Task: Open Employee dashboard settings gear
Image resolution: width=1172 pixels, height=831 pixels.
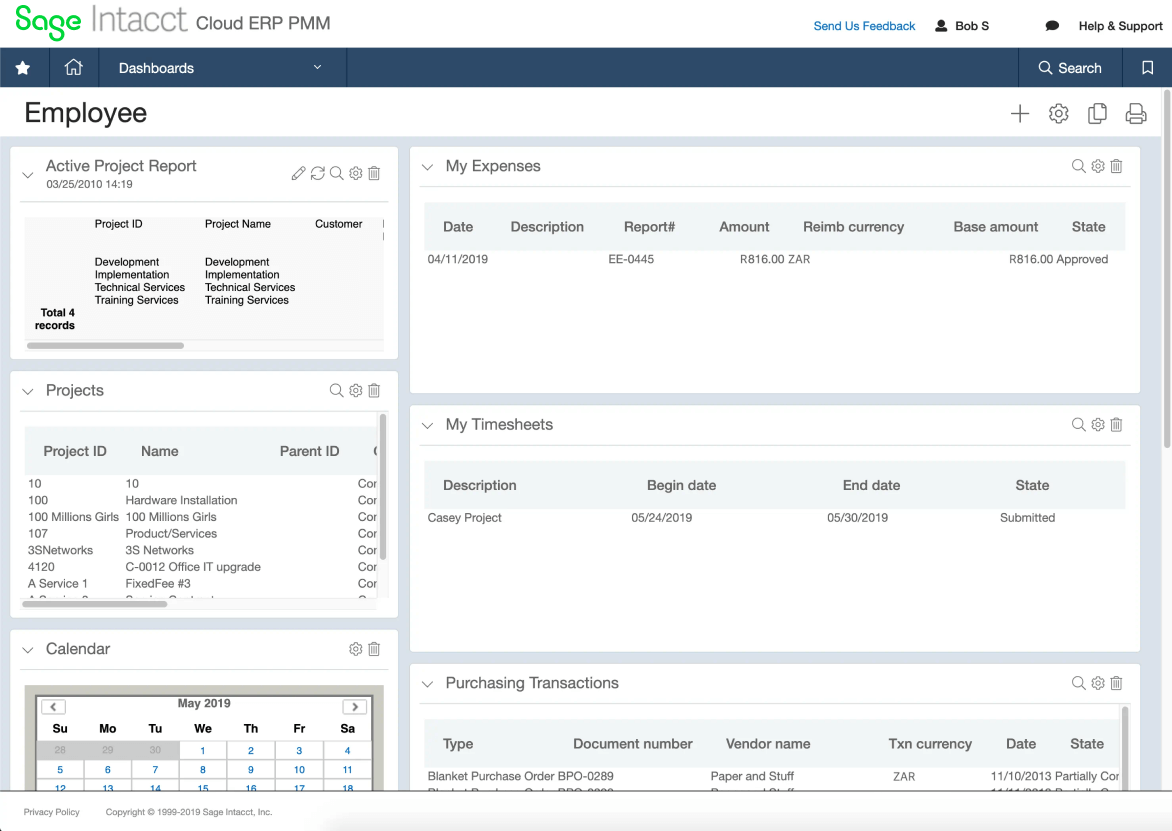Action: [x=1058, y=114]
